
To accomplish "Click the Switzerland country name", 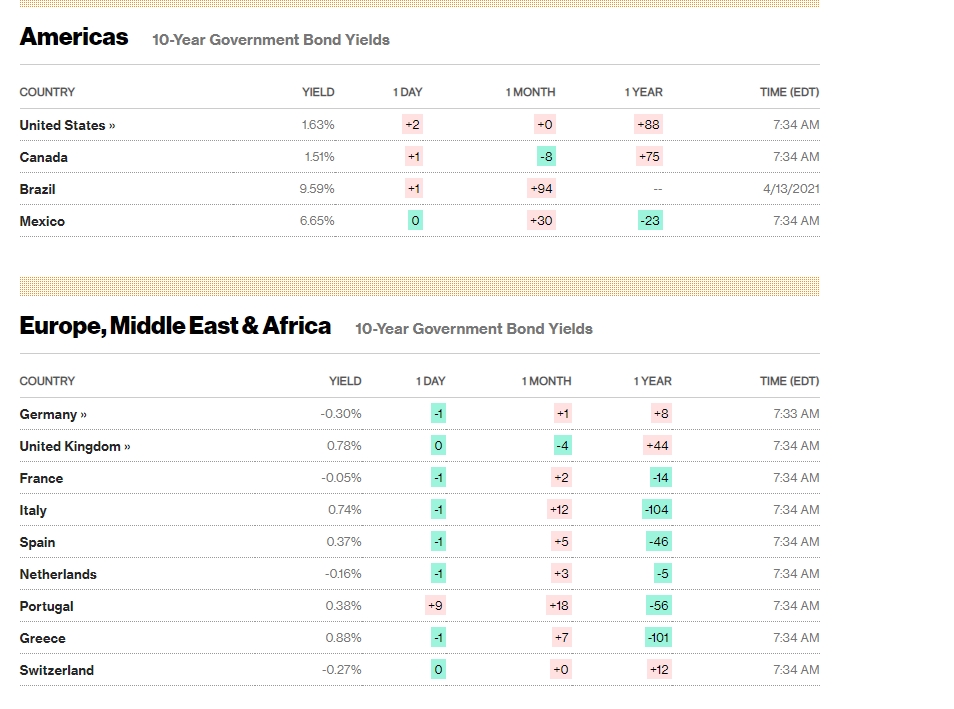I will [x=57, y=670].
